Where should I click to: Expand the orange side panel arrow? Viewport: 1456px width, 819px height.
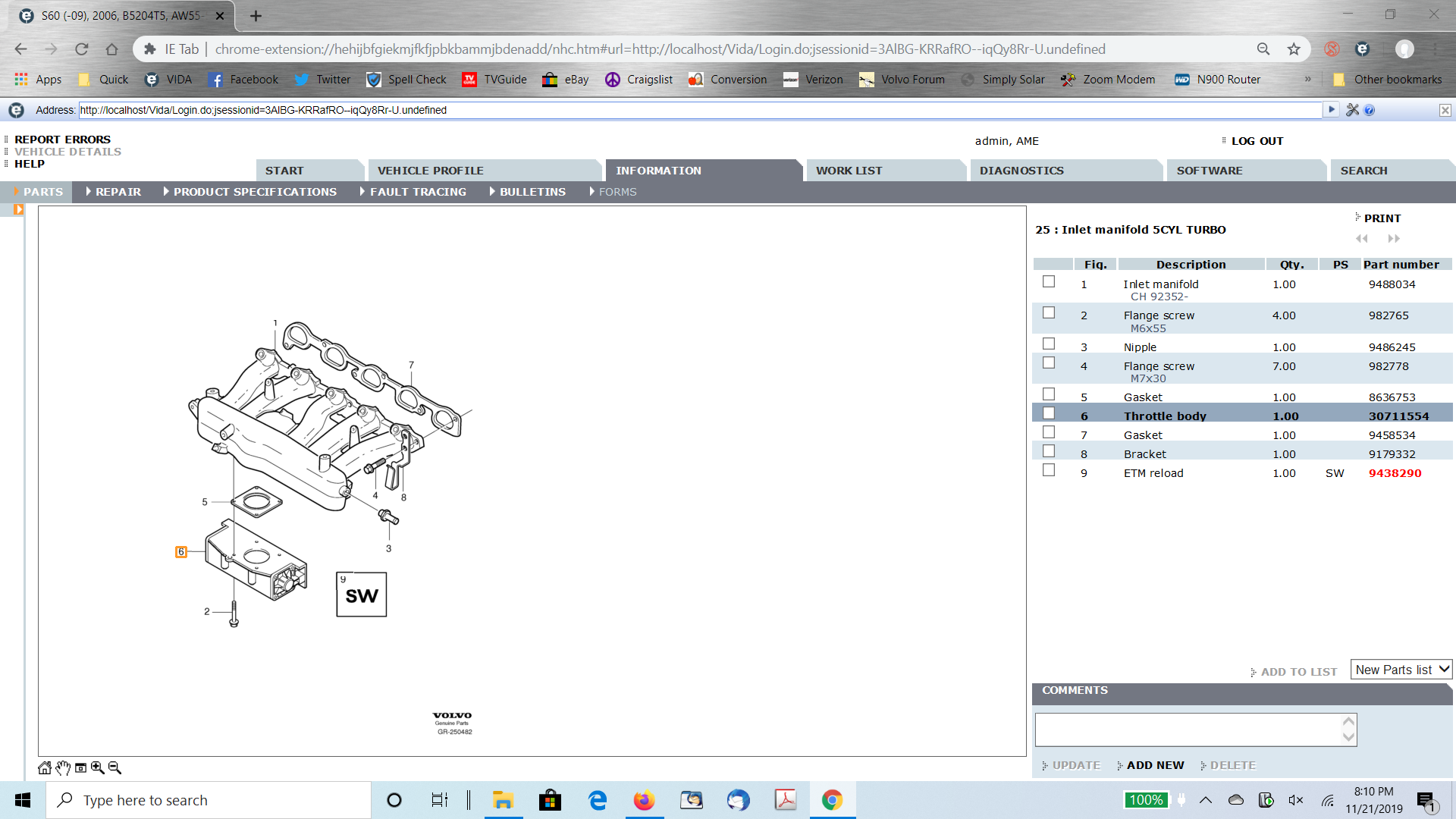pyautogui.click(x=18, y=209)
